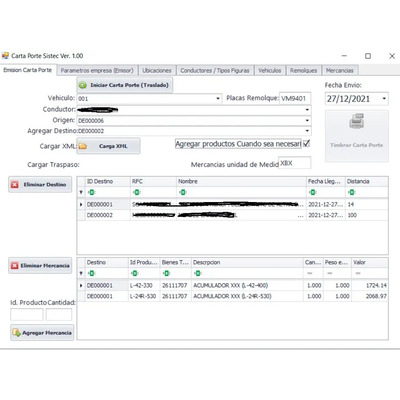Open the Origen dropdown arrow
The image size is (400, 400).
coord(307,120)
